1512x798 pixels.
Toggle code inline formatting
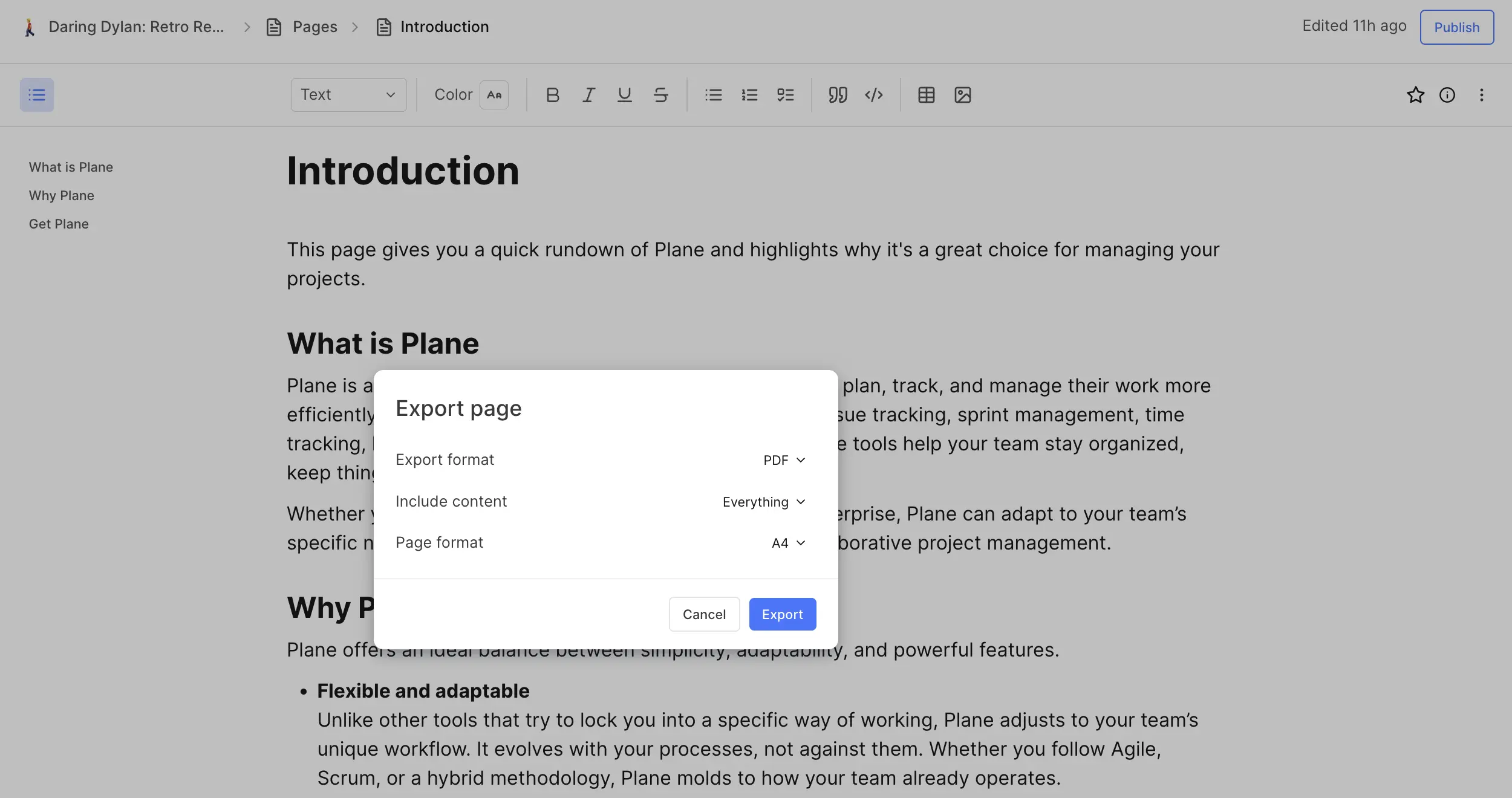click(x=873, y=94)
